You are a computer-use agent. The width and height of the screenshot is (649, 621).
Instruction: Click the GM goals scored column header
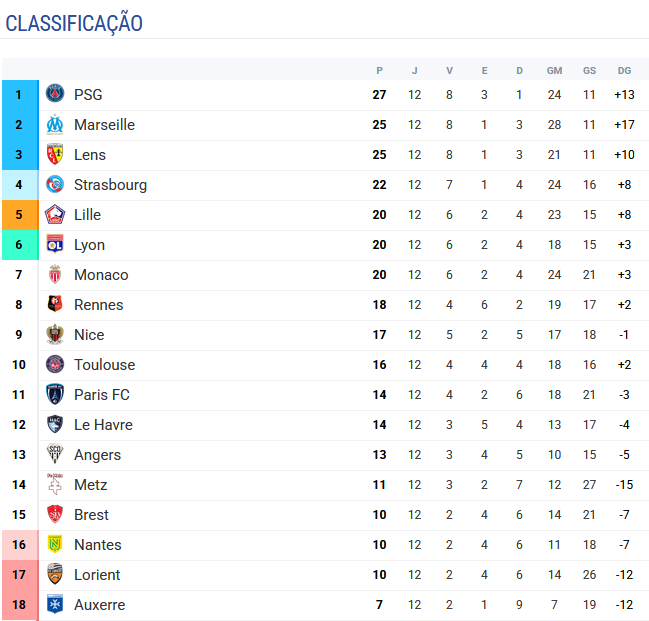(554, 70)
